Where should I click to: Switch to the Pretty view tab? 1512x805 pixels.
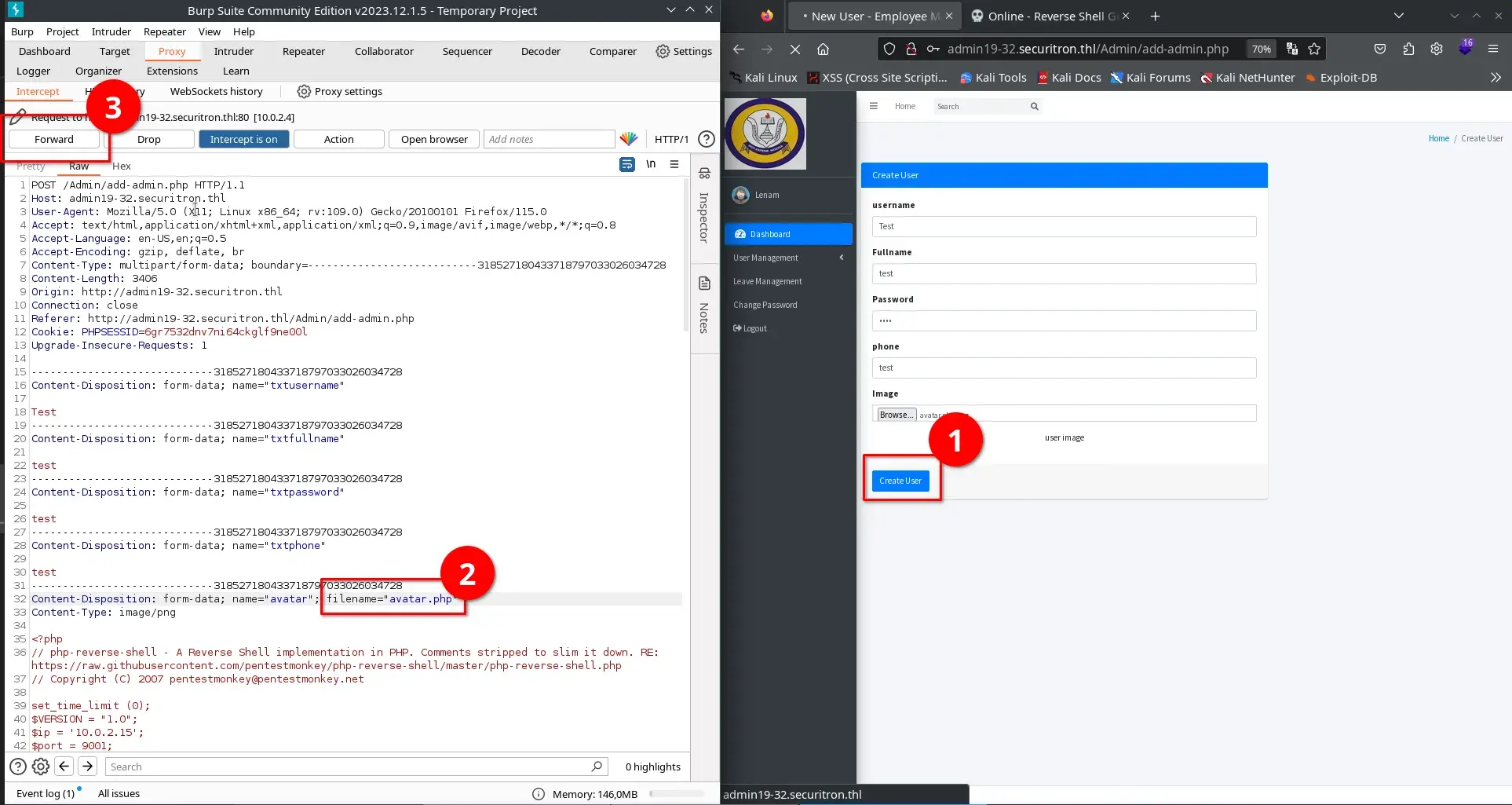click(x=31, y=166)
